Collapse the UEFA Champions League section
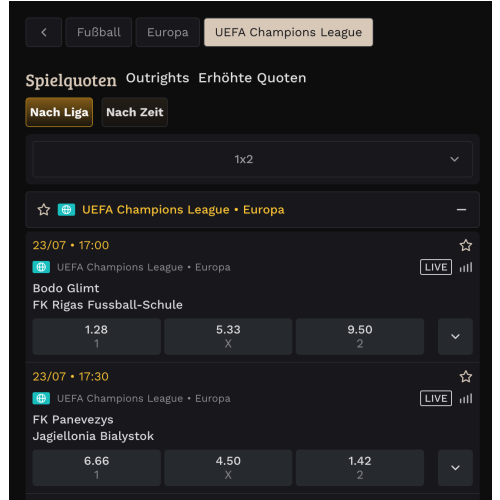Screen dimensions: 500x500 pyautogui.click(x=461, y=210)
